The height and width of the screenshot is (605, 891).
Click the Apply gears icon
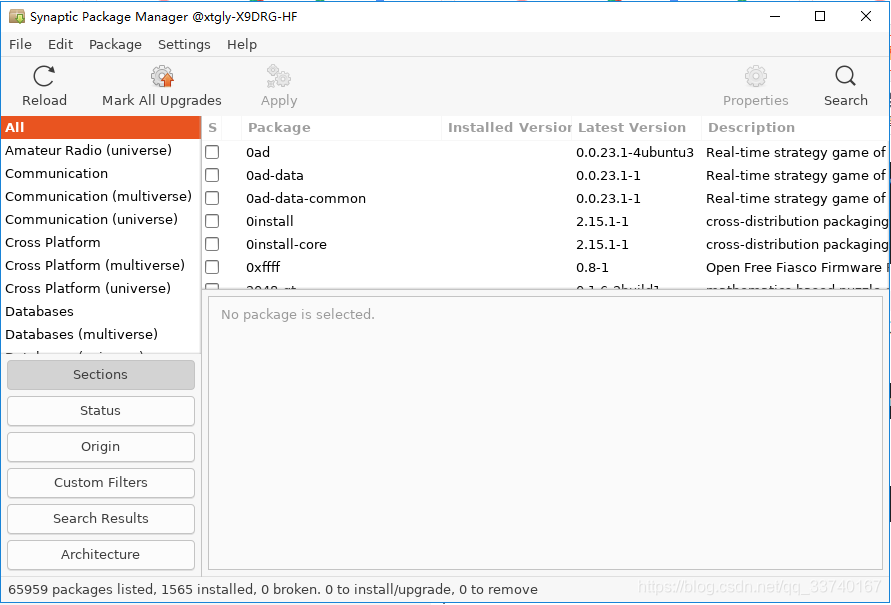pos(278,76)
